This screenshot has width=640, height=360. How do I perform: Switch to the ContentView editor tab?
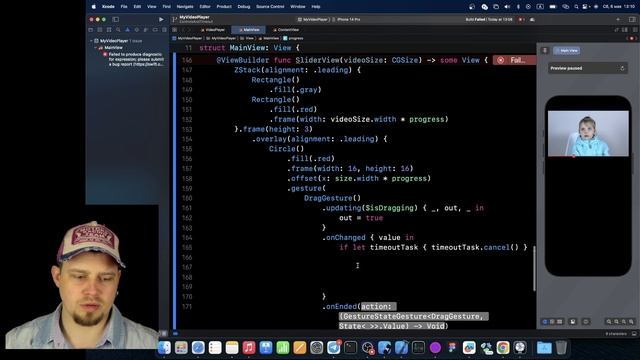[x=286, y=30]
